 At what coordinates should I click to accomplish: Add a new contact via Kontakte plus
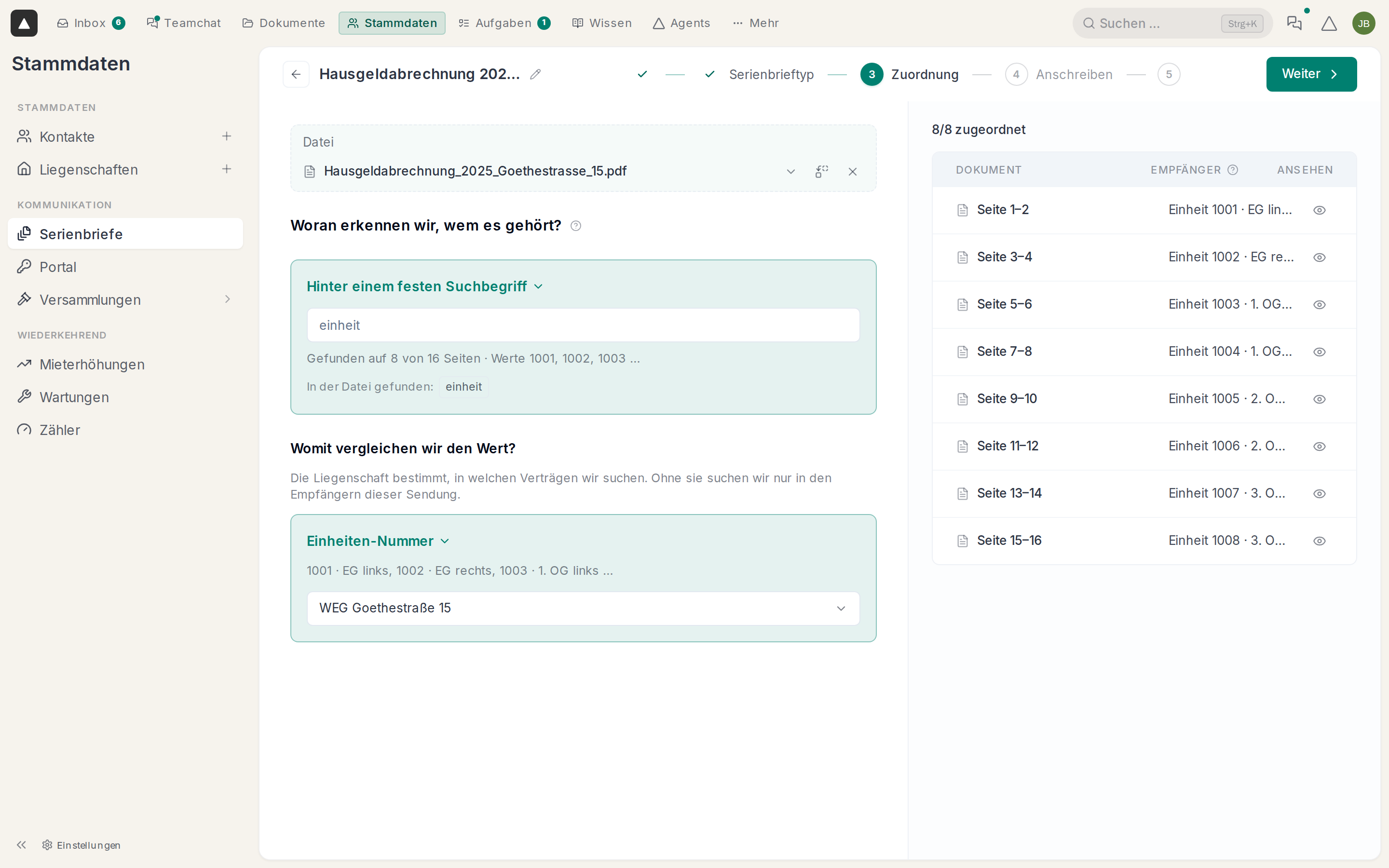tap(227, 136)
